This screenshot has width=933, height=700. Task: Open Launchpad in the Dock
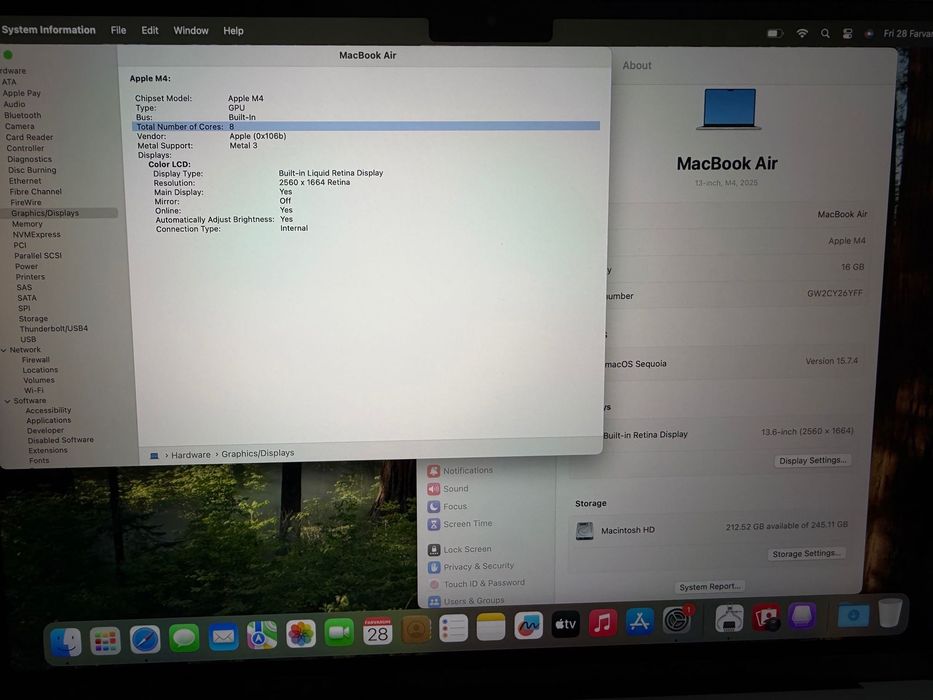(x=105, y=641)
